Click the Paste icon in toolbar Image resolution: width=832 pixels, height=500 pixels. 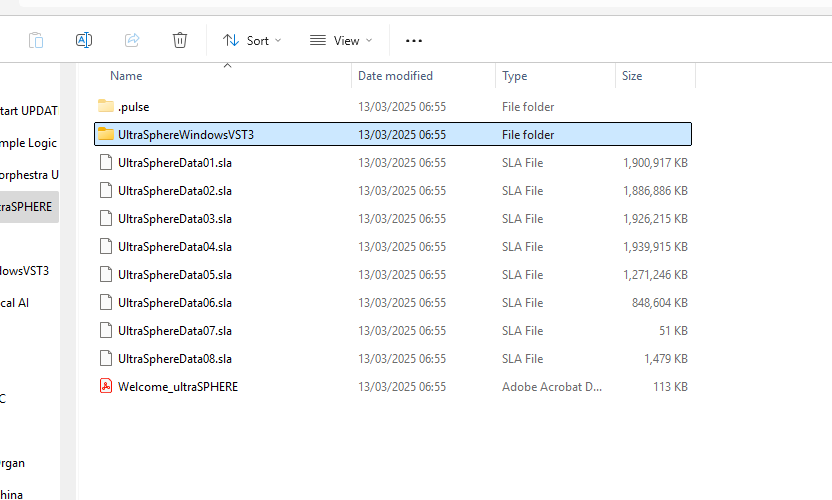[36, 40]
